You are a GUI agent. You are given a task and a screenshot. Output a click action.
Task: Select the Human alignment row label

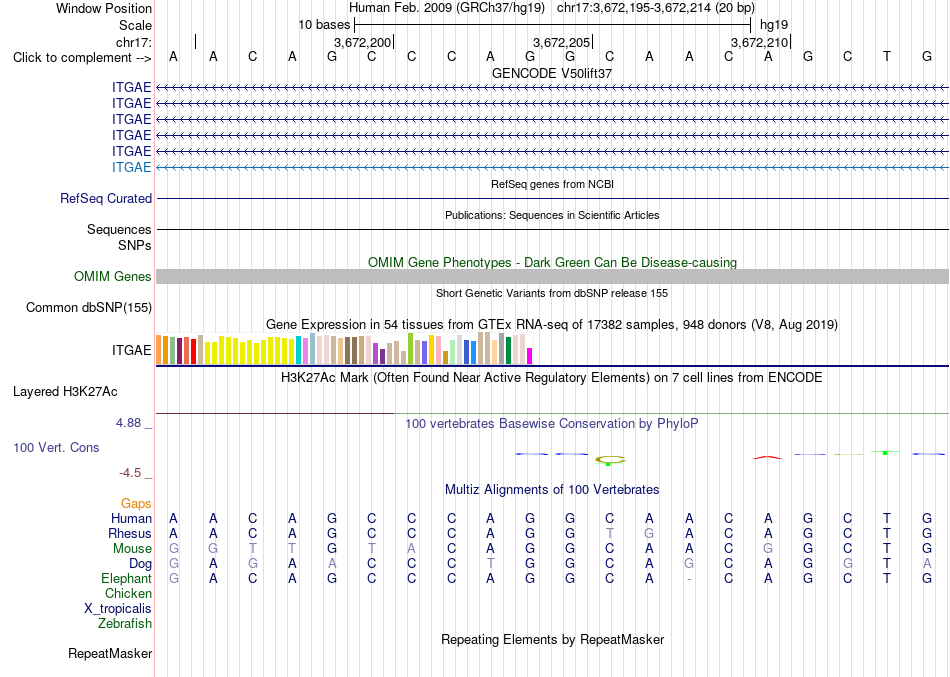coord(131,519)
